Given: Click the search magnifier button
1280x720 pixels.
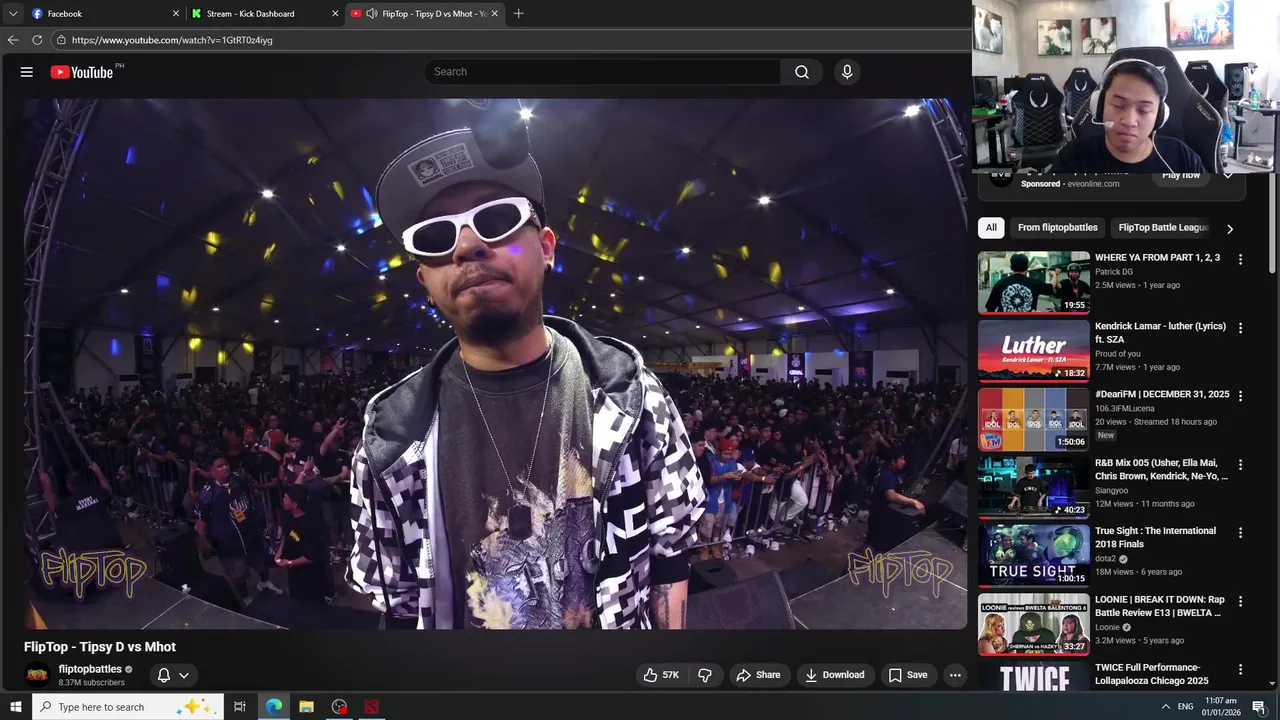Looking at the screenshot, I should 802,72.
